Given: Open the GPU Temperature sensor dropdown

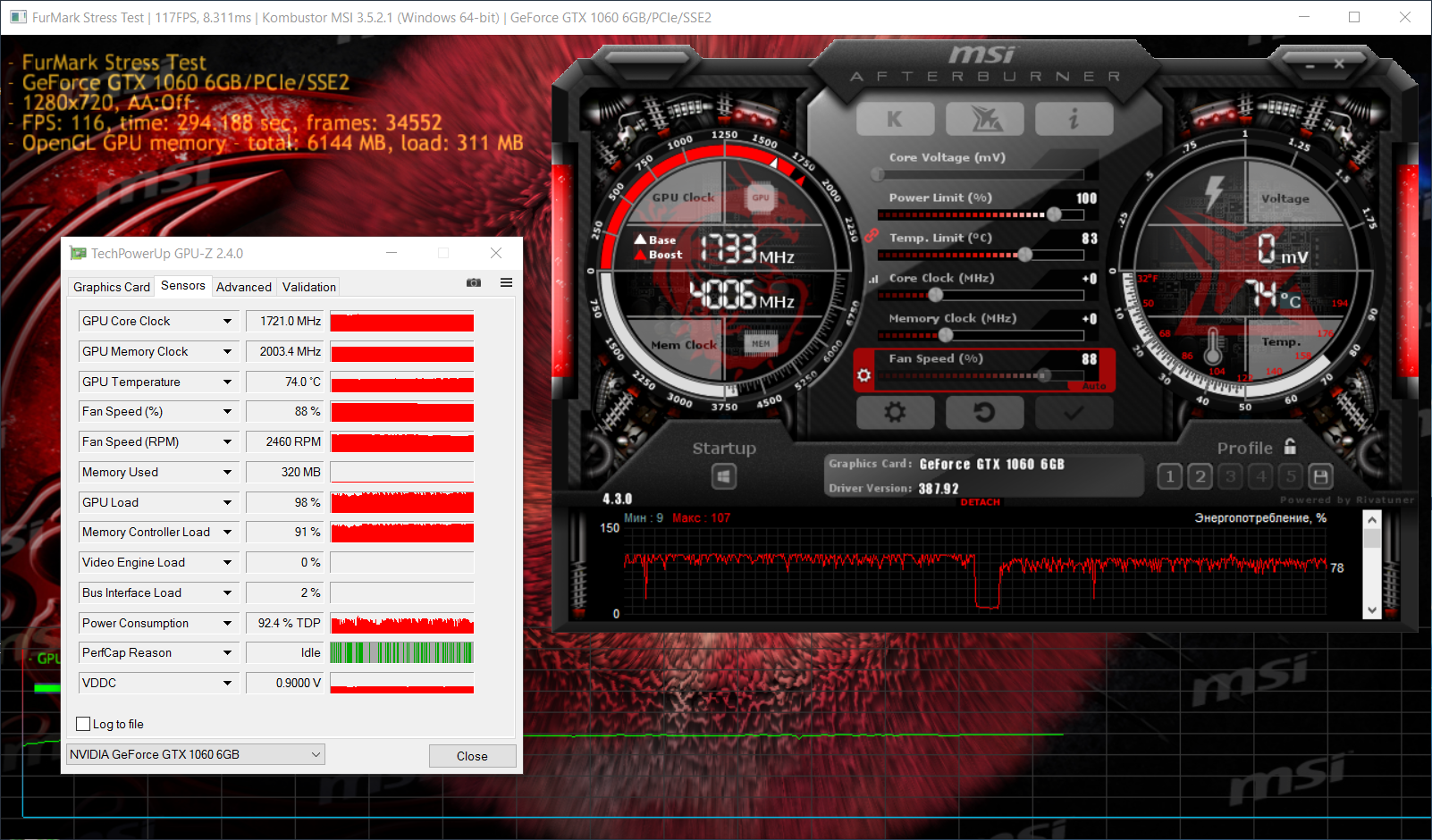Looking at the screenshot, I should point(227,382).
